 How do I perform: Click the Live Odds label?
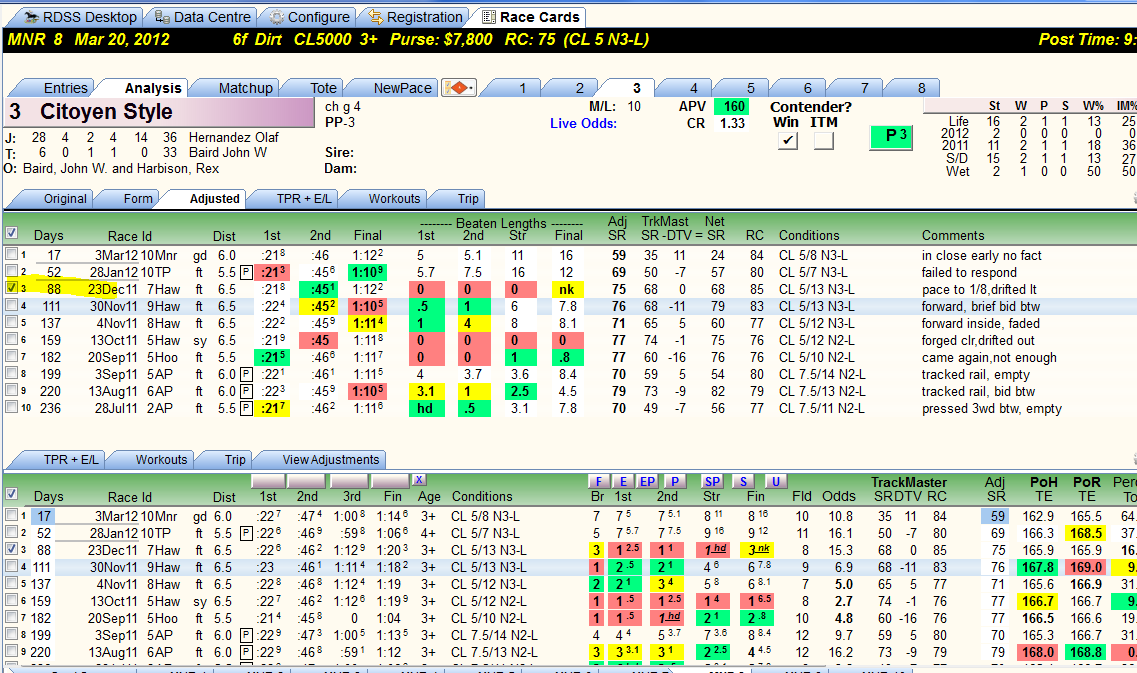pyautogui.click(x=583, y=123)
